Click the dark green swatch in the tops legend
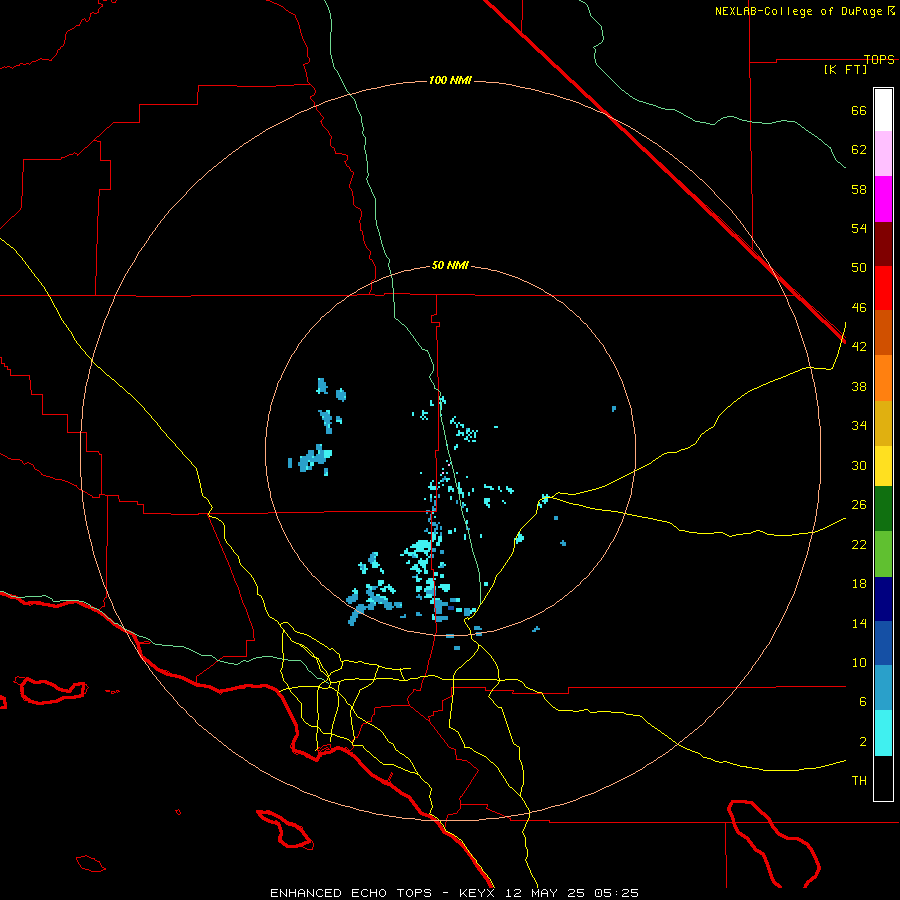900x900 pixels. tap(883, 509)
